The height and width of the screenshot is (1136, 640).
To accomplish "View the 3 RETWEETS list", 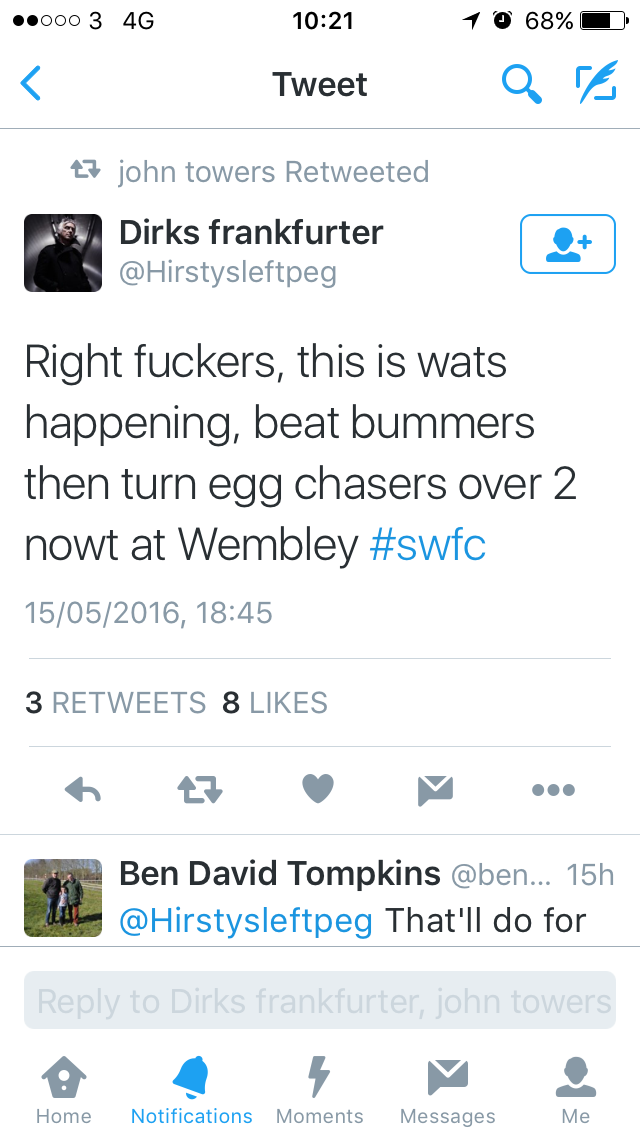I will pos(115,703).
